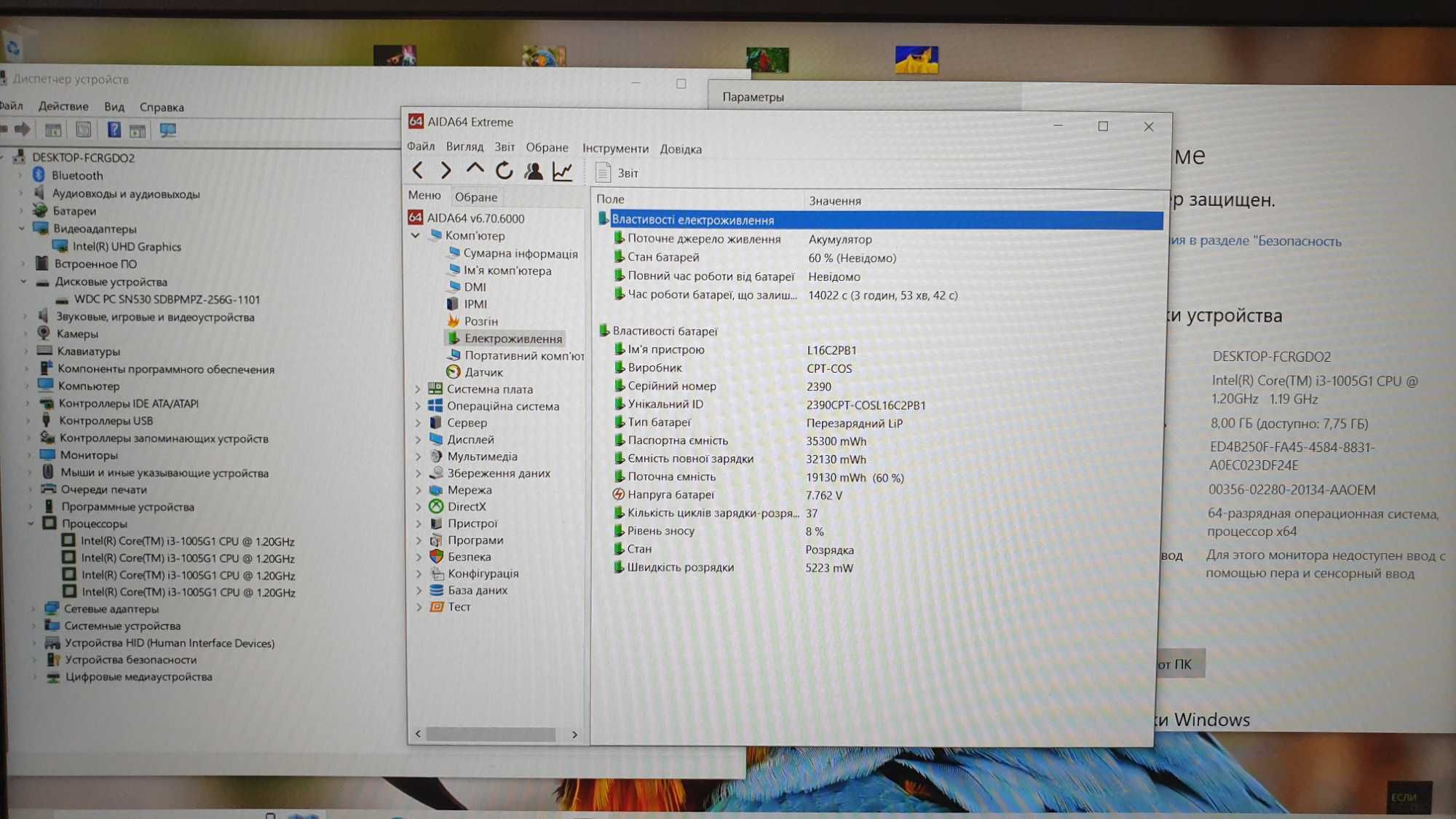The image size is (1456, 819).
Task: Select Ім'я комп'ютера tree item
Action: tap(507, 271)
